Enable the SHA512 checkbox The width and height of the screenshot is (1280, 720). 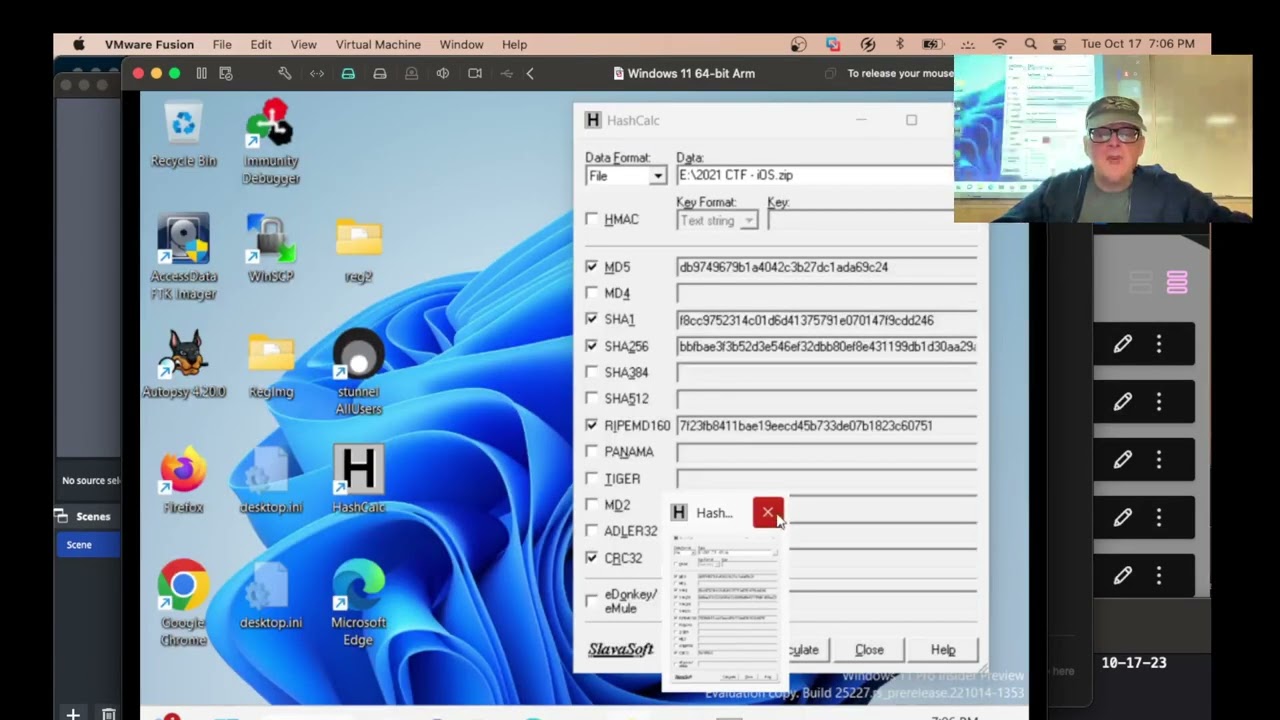tap(592, 398)
